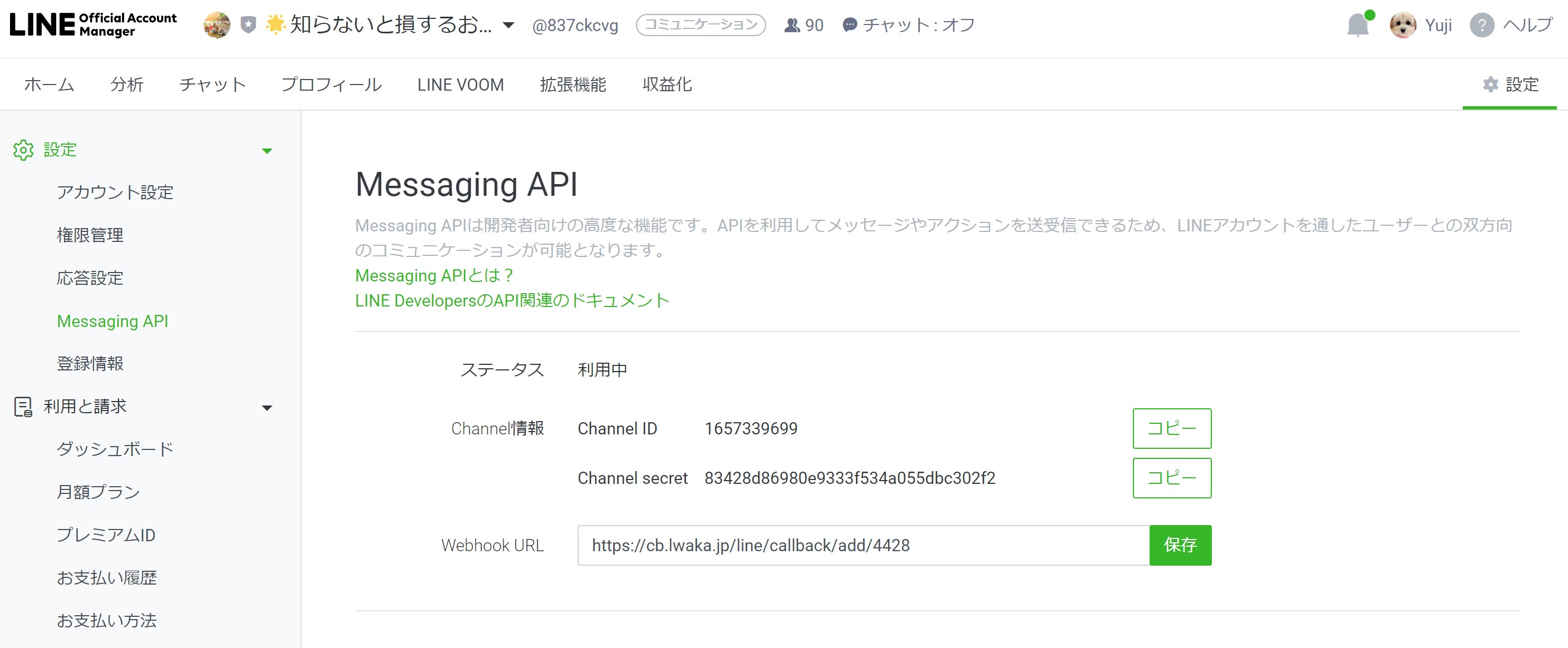Copy the Channel ID with コピー button

[x=1172, y=428]
